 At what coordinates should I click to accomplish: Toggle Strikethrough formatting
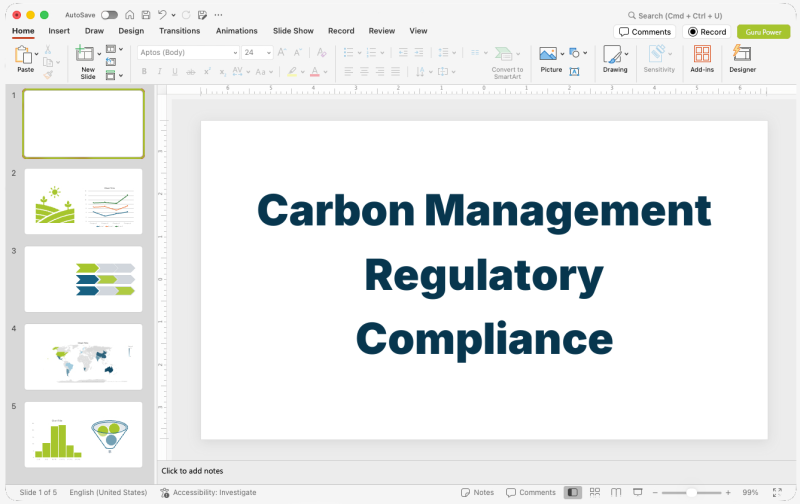pyautogui.click(x=191, y=72)
